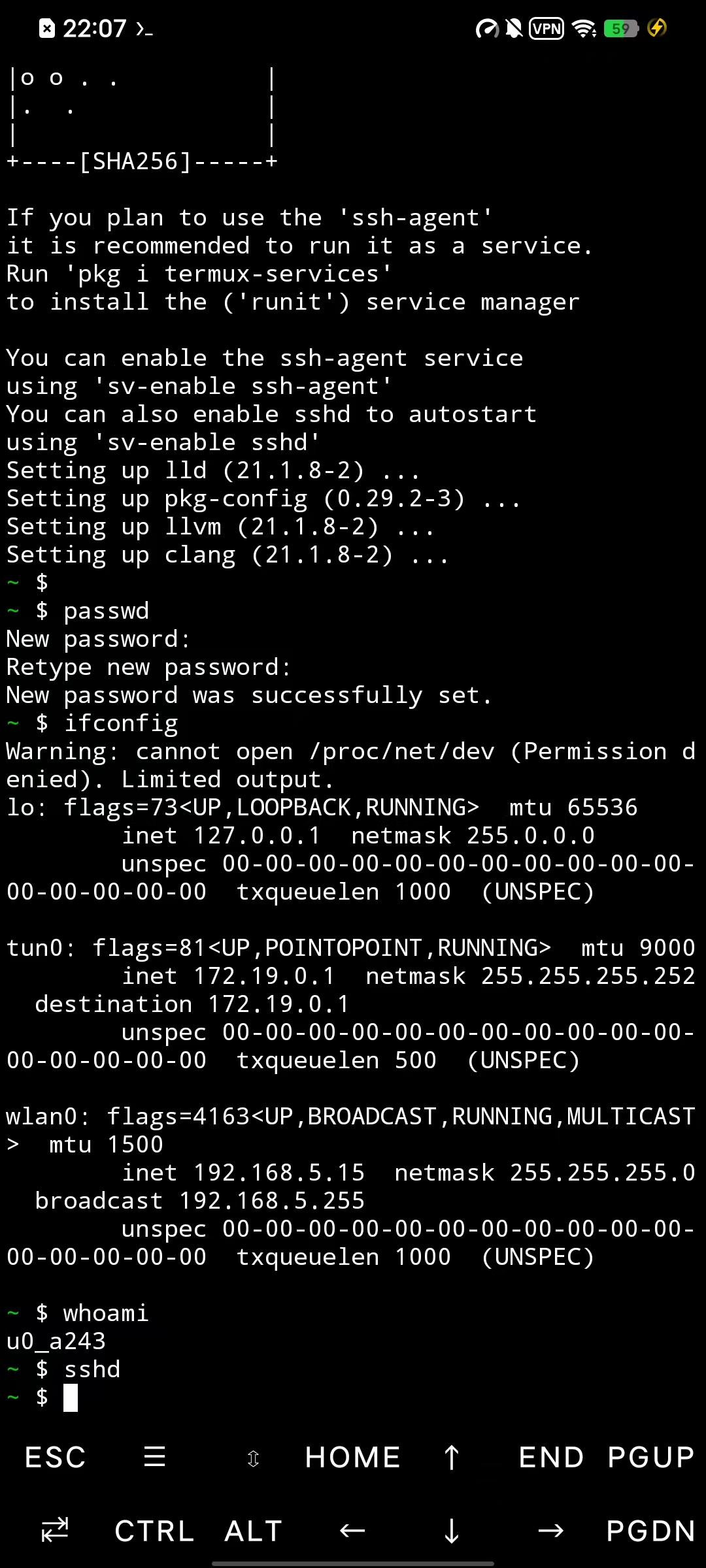Tap the VPN status bar icon

546,28
